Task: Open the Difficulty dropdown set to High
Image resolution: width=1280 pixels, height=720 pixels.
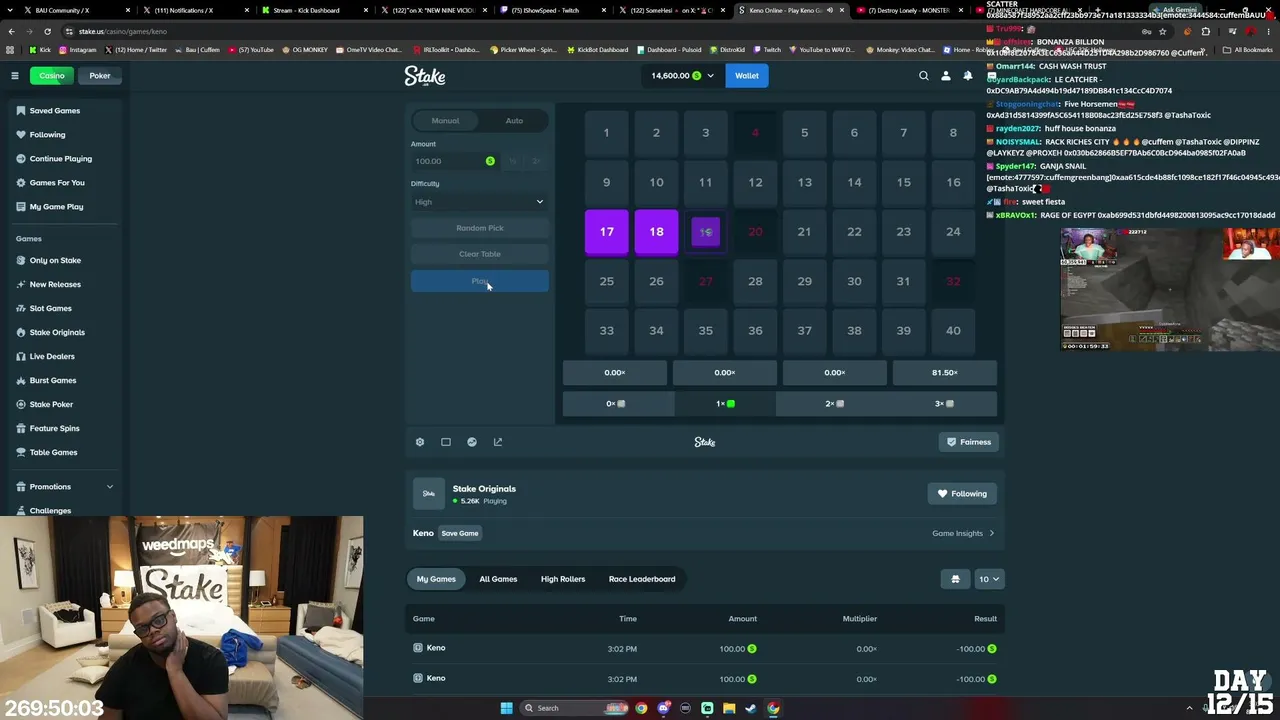Action: [x=480, y=202]
